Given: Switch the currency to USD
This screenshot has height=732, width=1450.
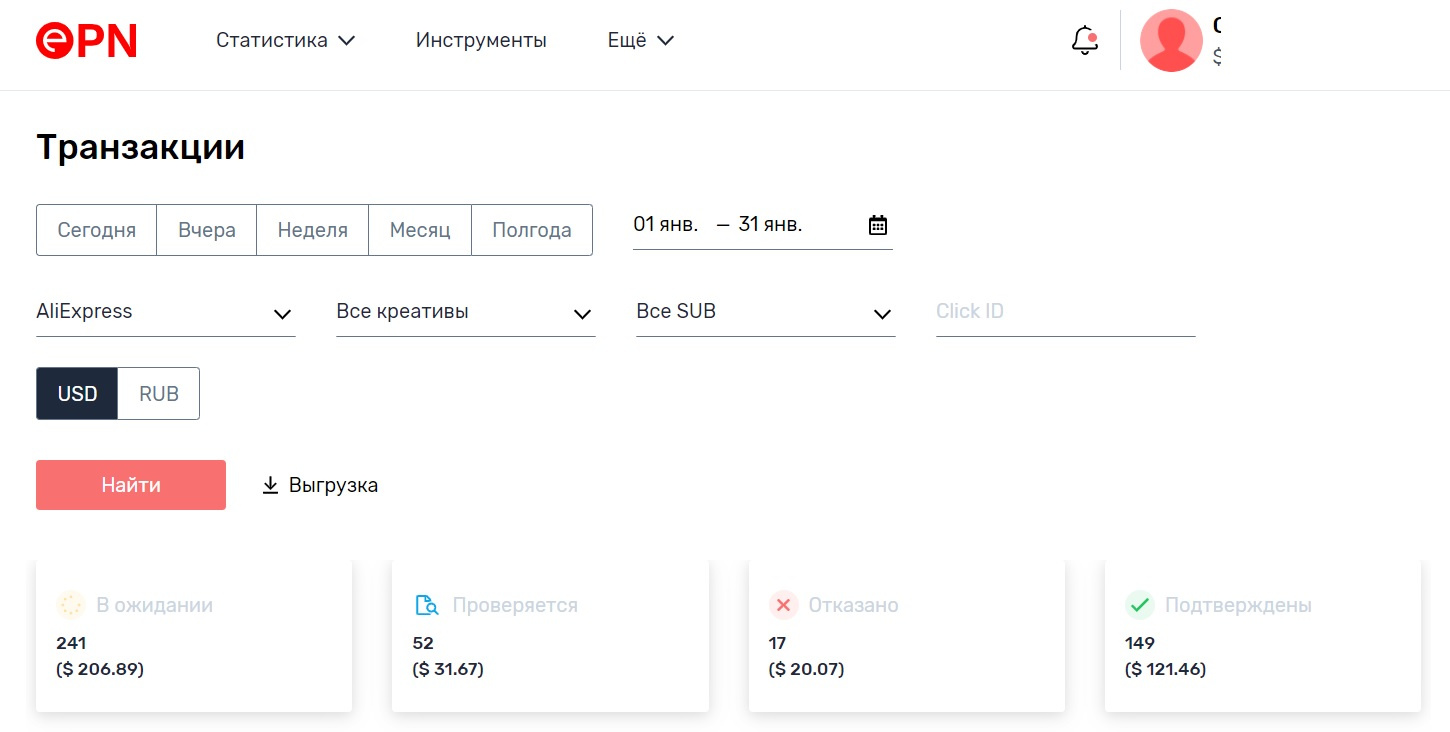Looking at the screenshot, I should tap(77, 393).
